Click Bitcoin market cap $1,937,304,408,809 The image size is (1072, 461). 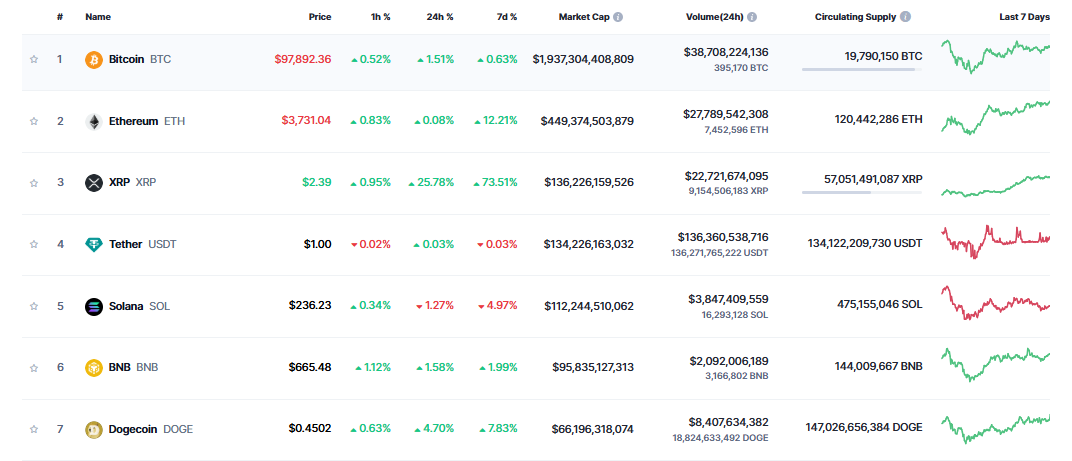point(583,60)
